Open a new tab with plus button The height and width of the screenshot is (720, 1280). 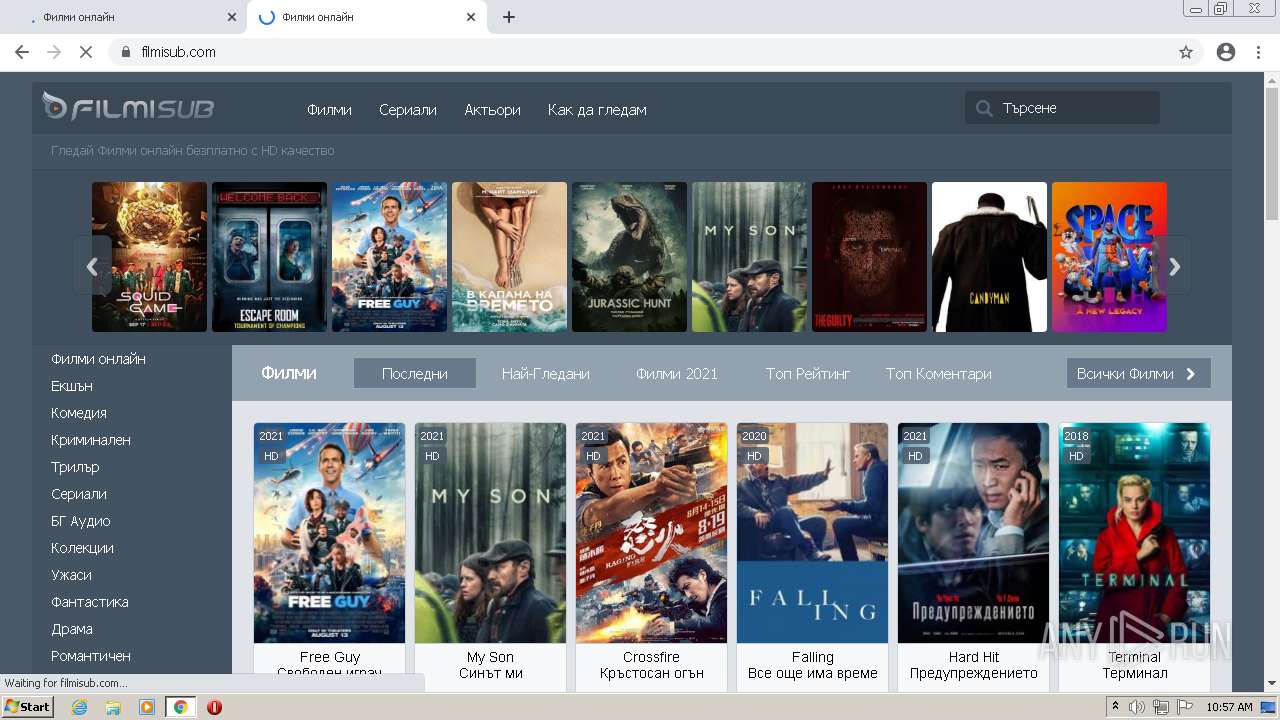point(509,17)
